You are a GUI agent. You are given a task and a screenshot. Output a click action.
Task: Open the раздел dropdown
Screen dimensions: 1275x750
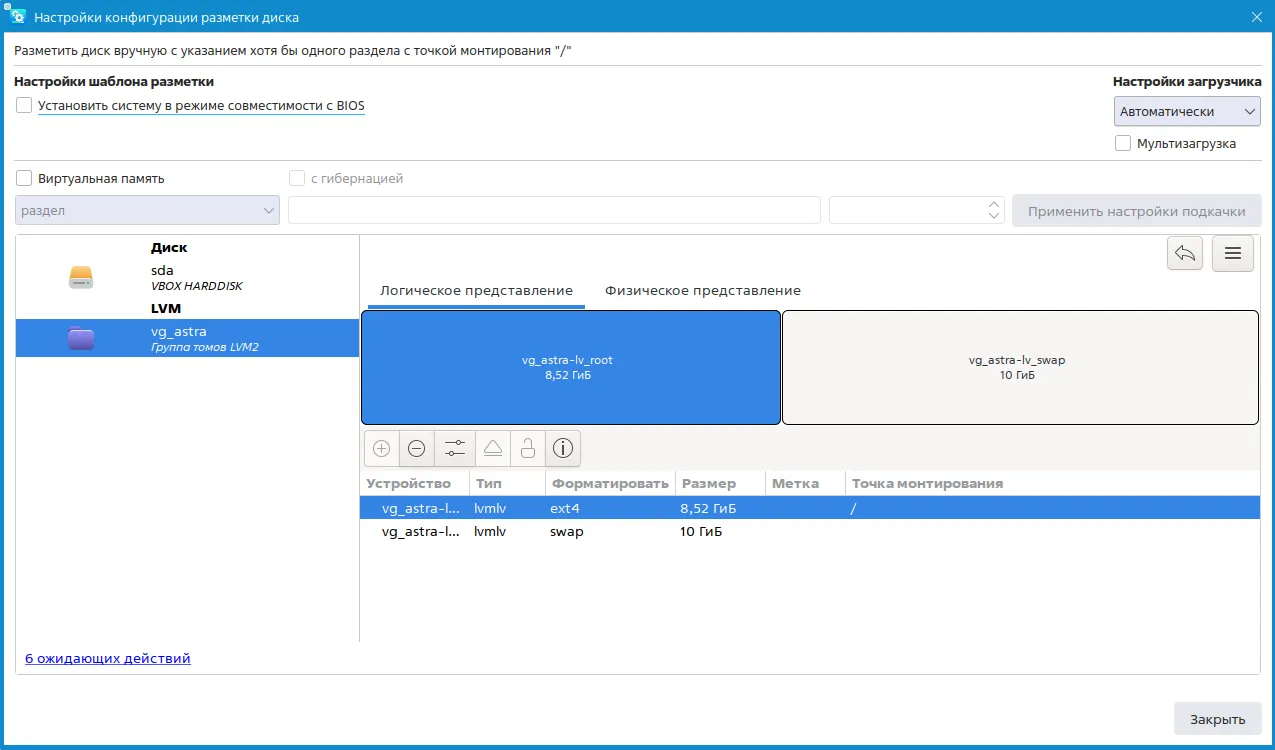(x=147, y=210)
